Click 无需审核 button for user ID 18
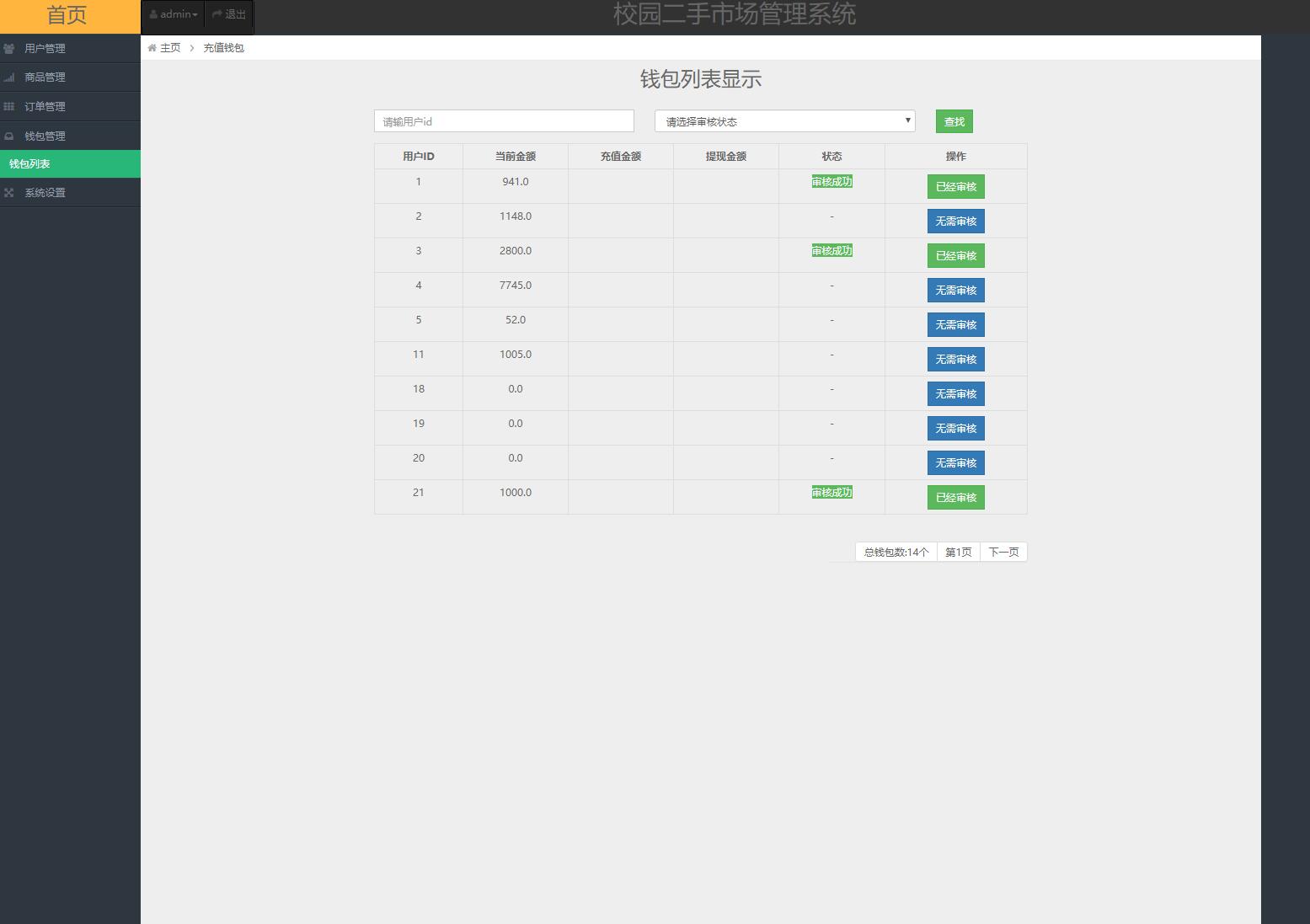1310x924 pixels. point(956,394)
